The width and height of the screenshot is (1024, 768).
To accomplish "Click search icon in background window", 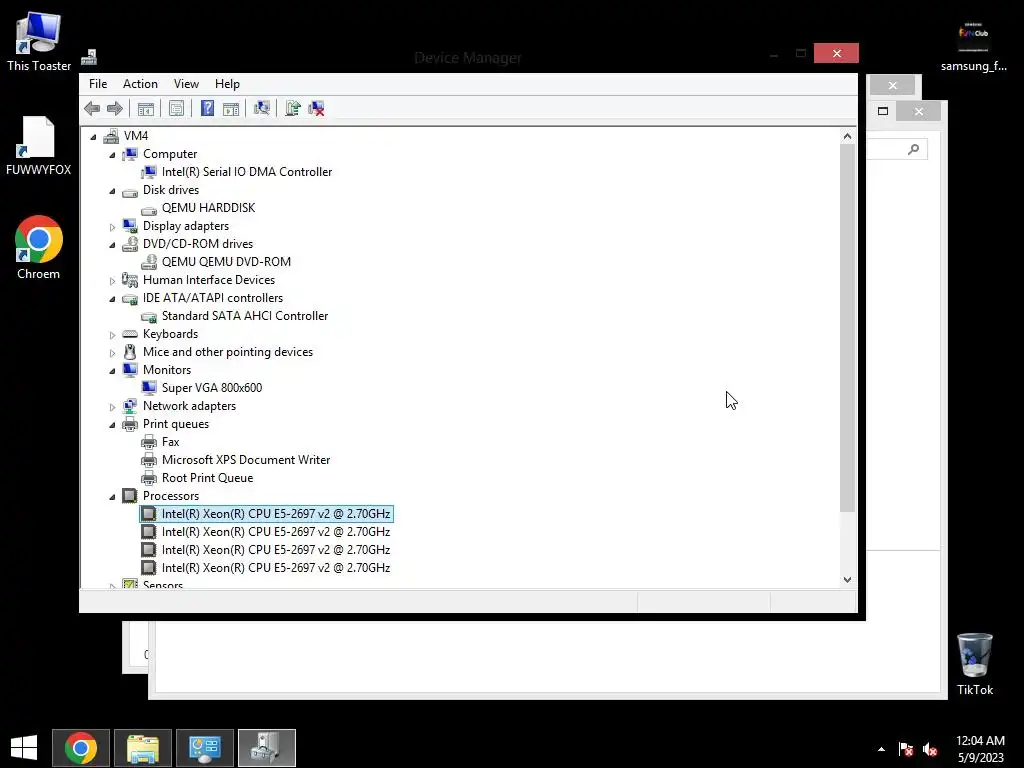I will [914, 150].
